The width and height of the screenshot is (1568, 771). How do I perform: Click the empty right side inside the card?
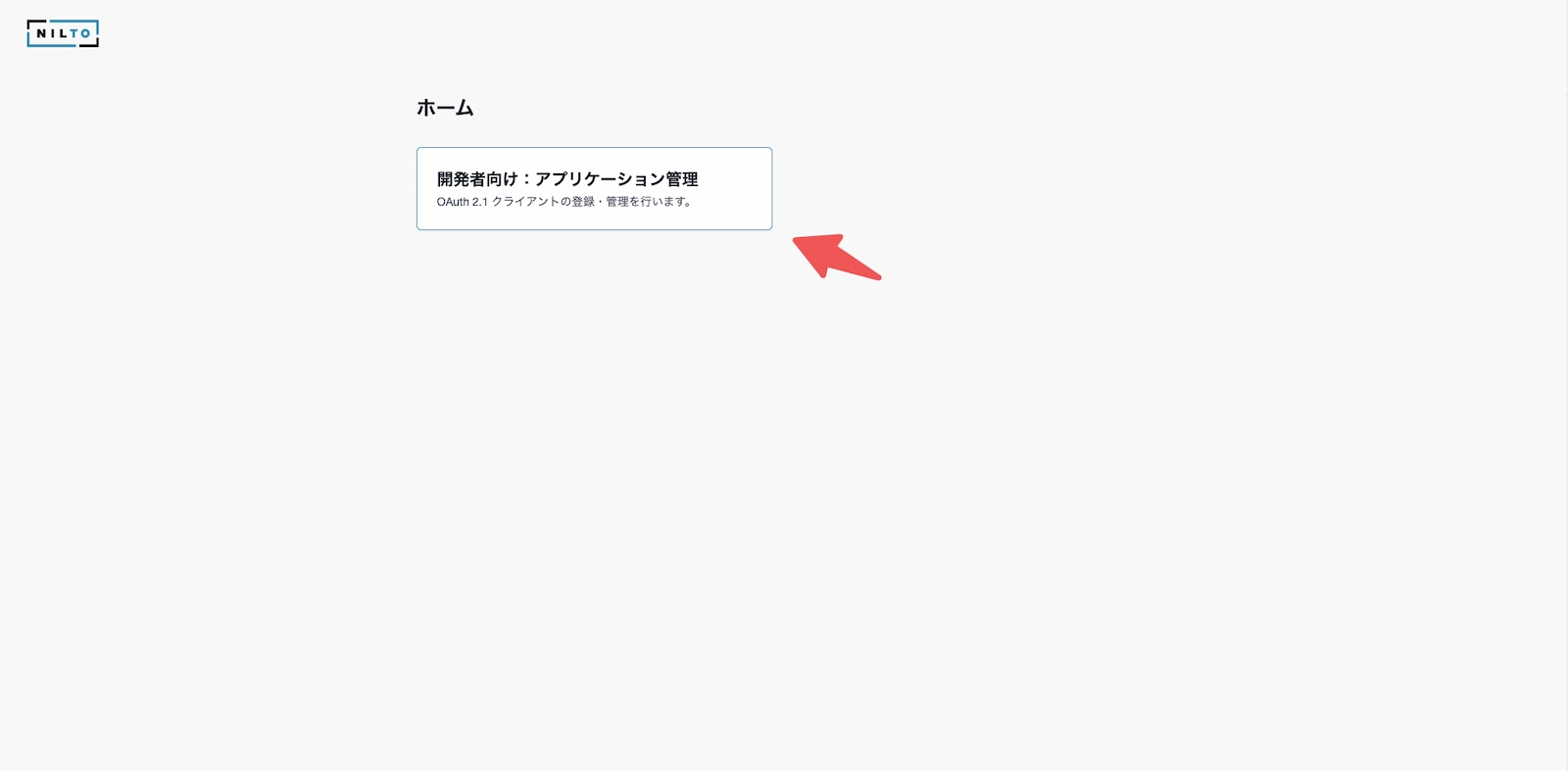pyautogui.click(x=735, y=189)
